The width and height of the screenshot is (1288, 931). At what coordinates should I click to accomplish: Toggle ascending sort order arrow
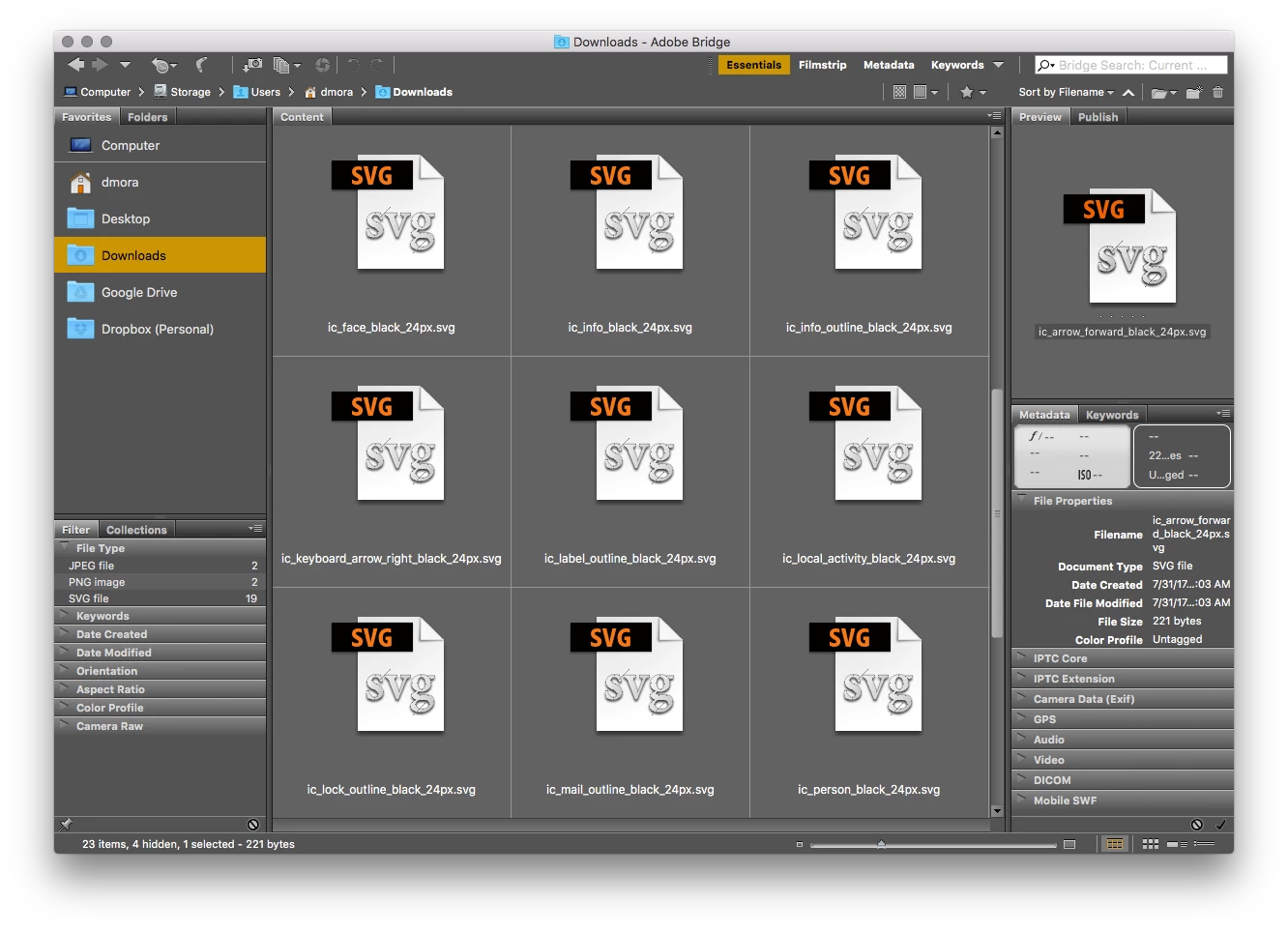(x=1128, y=92)
